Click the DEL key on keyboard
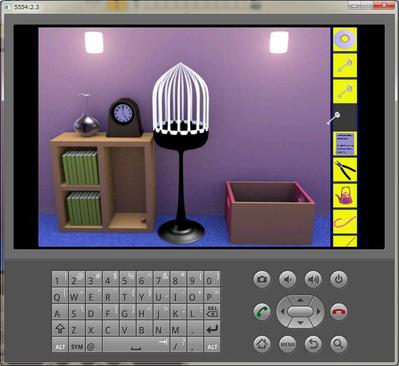 (x=212, y=311)
